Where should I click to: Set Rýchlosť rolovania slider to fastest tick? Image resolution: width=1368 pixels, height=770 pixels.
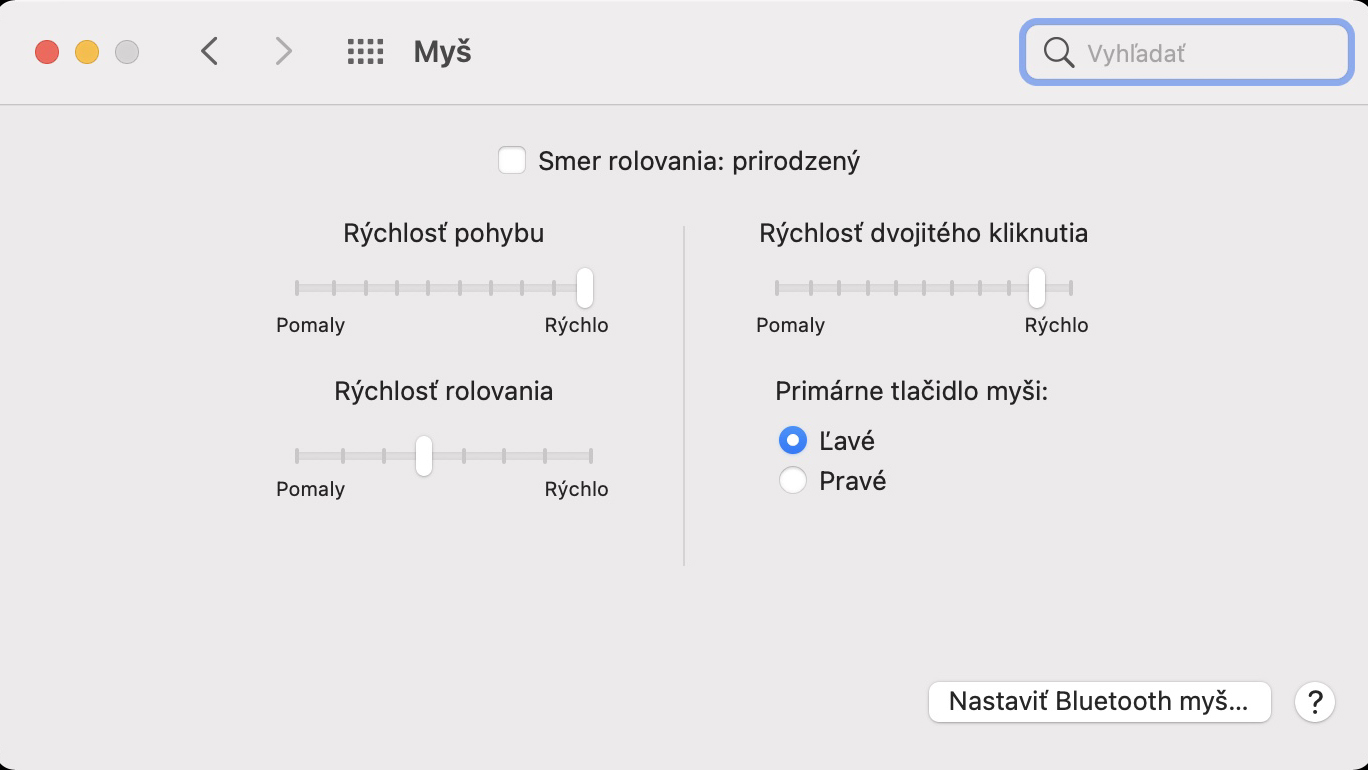pos(591,456)
